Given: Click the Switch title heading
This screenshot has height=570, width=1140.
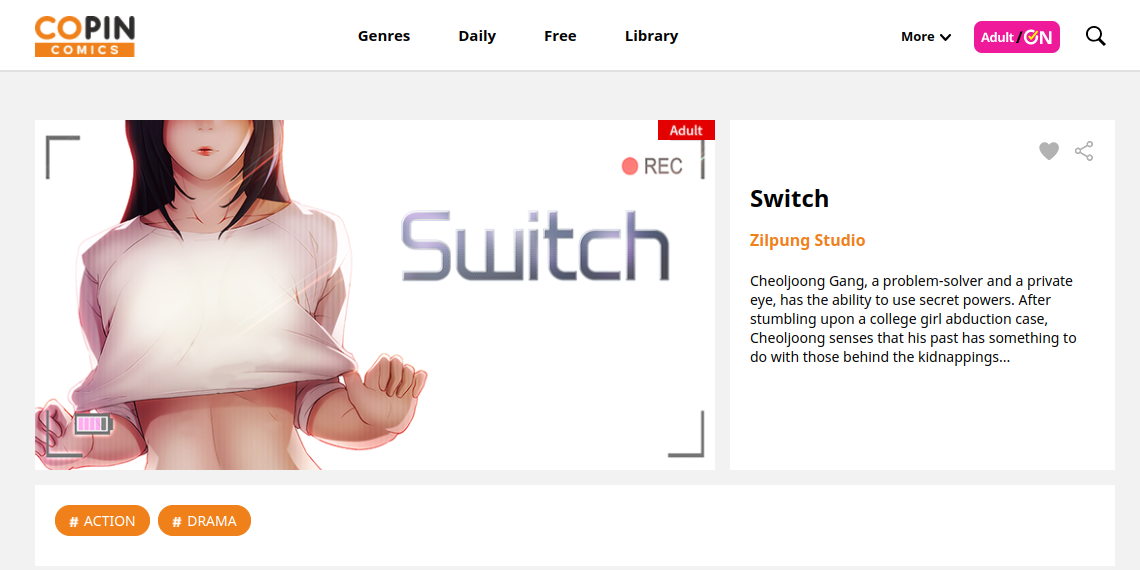Looking at the screenshot, I should [x=789, y=198].
